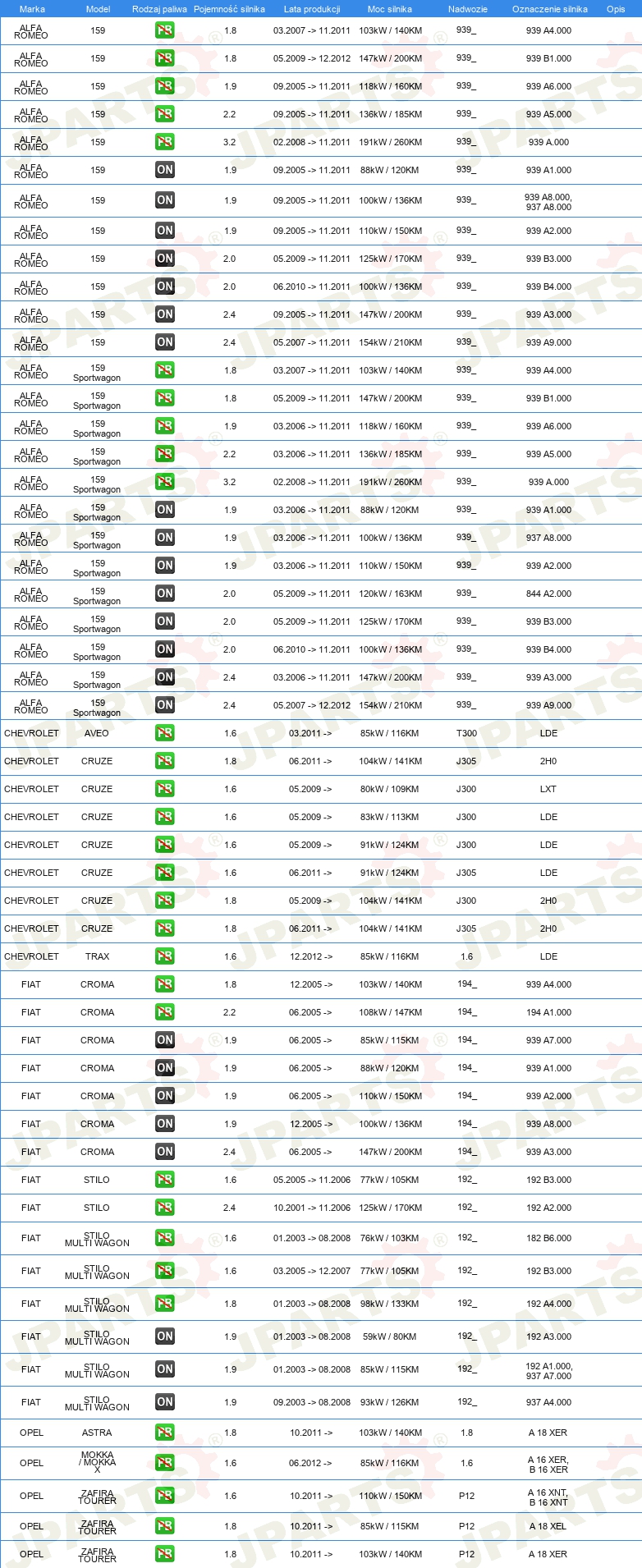Image resolution: width=642 pixels, height=1568 pixels.
Task: Click the '10.2001 -> 11.2006' production years cell
Action: tap(312, 1208)
